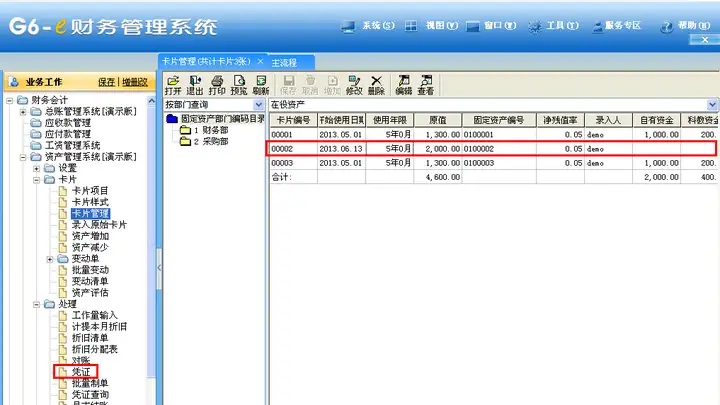Open 卡片项目 in the tree
This screenshot has width=720, height=405.
[90, 191]
